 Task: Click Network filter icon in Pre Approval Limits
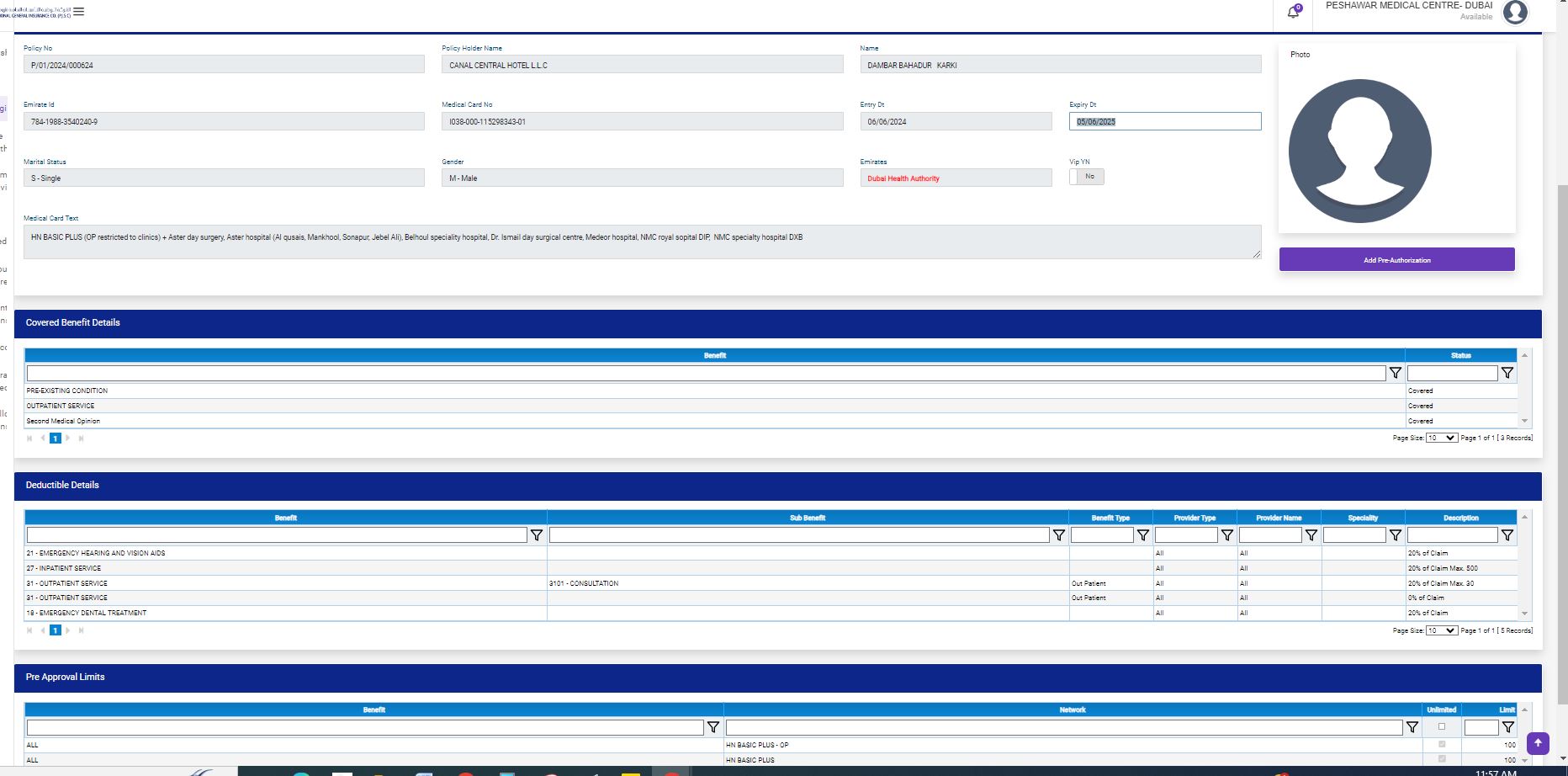click(x=1412, y=727)
